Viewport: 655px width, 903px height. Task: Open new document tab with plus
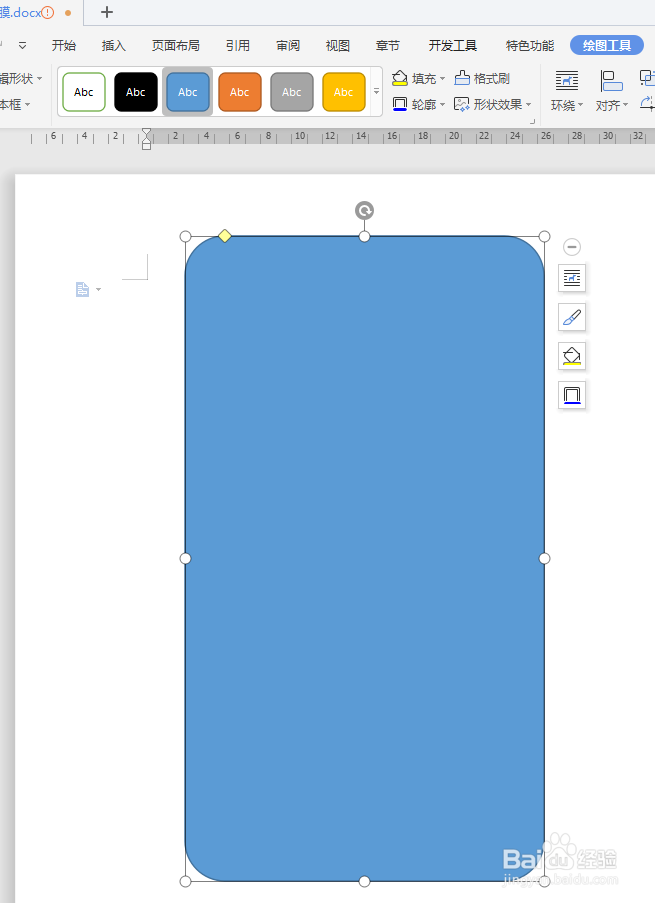107,12
